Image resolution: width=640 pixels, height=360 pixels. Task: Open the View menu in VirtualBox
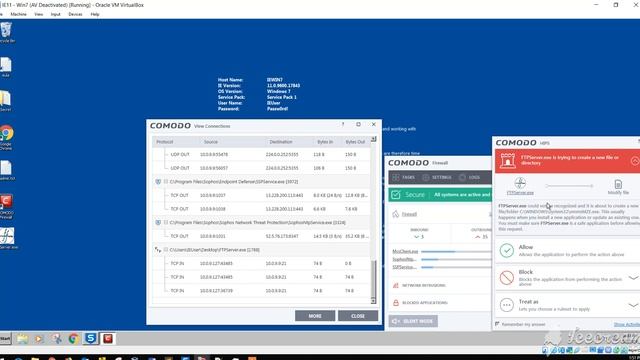39,14
